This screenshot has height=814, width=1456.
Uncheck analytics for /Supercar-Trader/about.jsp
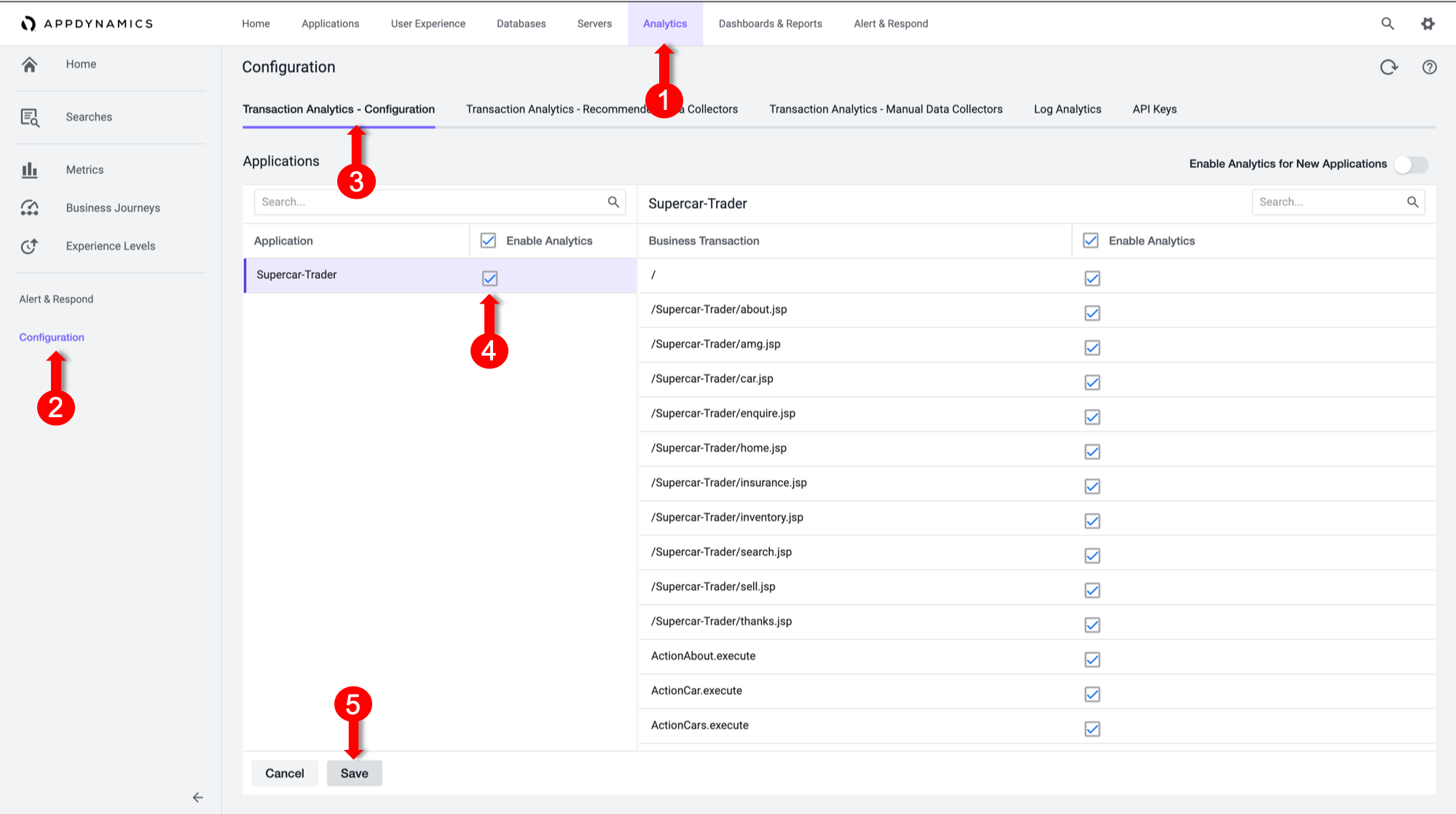point(1092,313)
